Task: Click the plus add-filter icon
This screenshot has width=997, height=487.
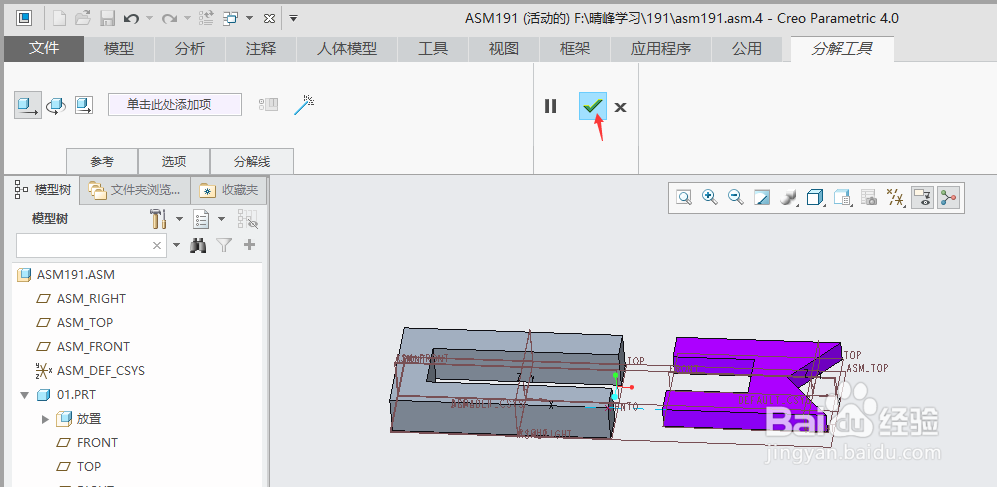Action: pyautogui.click(x=249, y=245)
